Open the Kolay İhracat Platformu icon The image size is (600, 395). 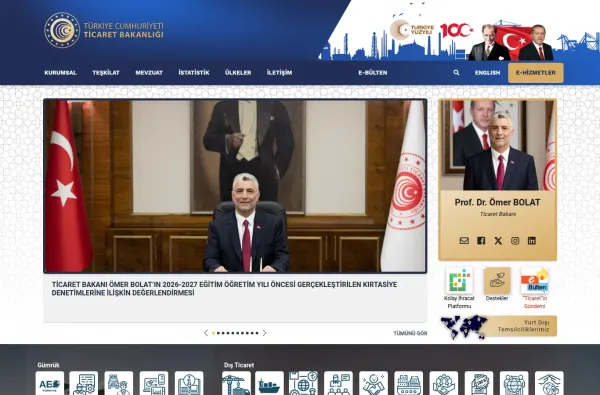point(459,281)
